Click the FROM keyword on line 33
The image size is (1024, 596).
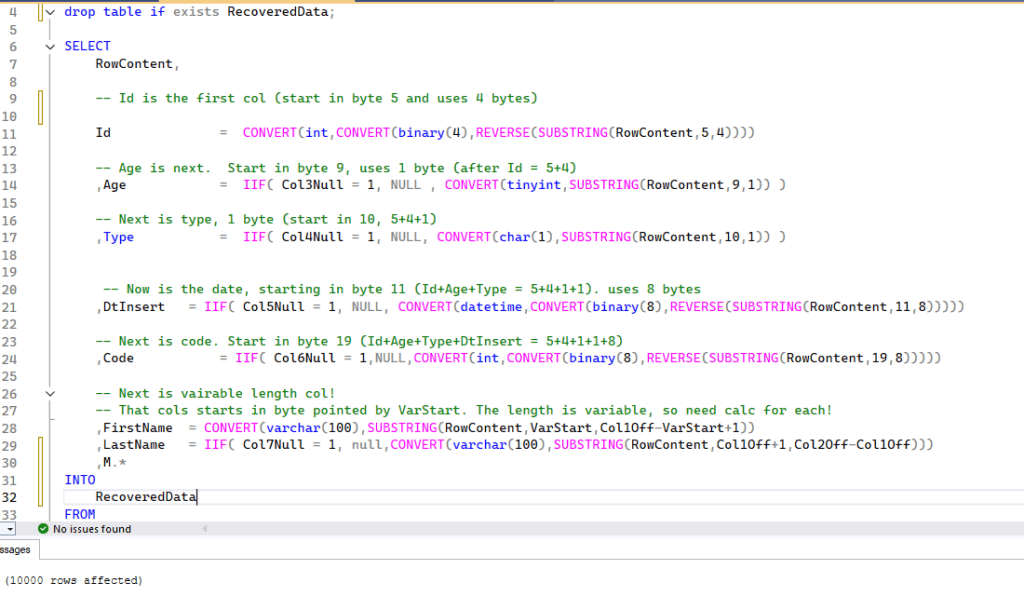coord(79,514)
